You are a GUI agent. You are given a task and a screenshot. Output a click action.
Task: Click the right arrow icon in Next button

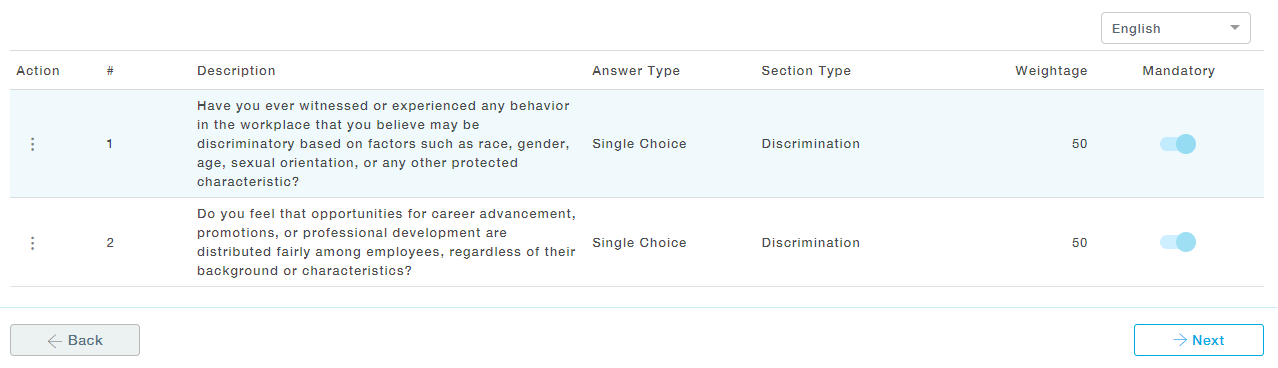[1180, 340]
